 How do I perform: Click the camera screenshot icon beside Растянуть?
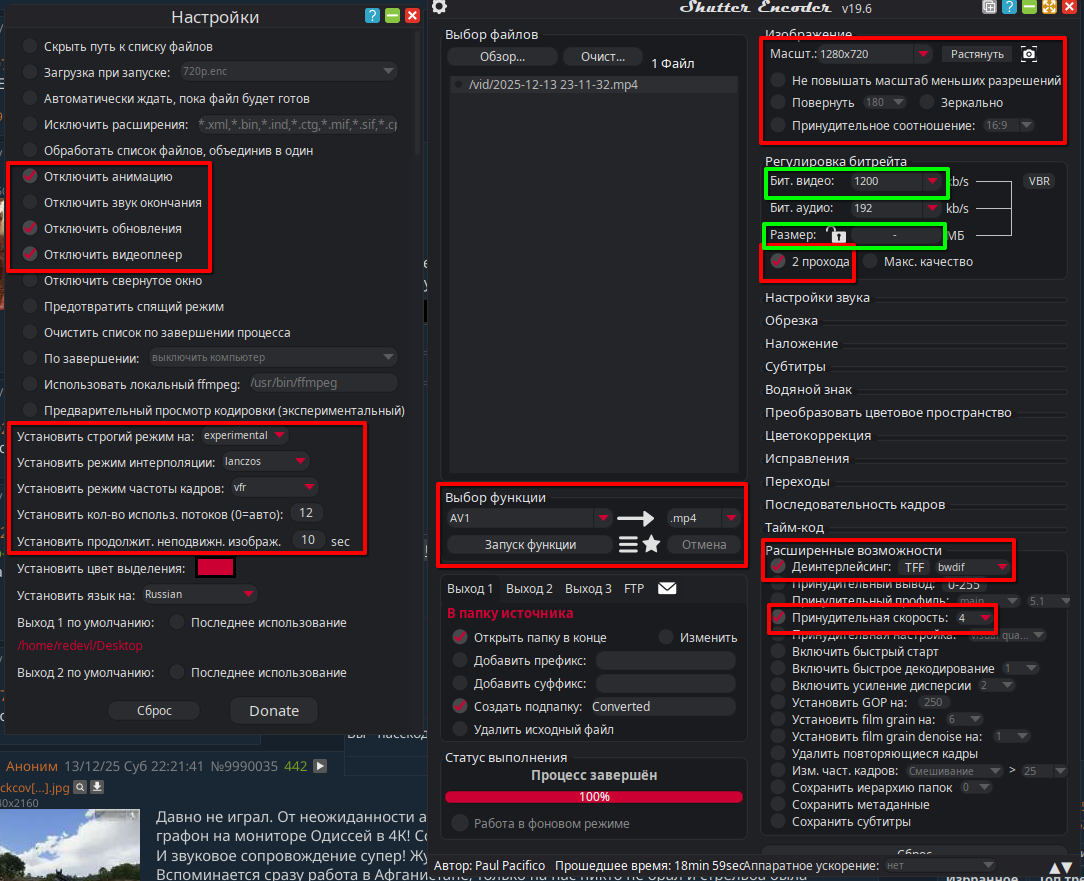coord(1029,54)
